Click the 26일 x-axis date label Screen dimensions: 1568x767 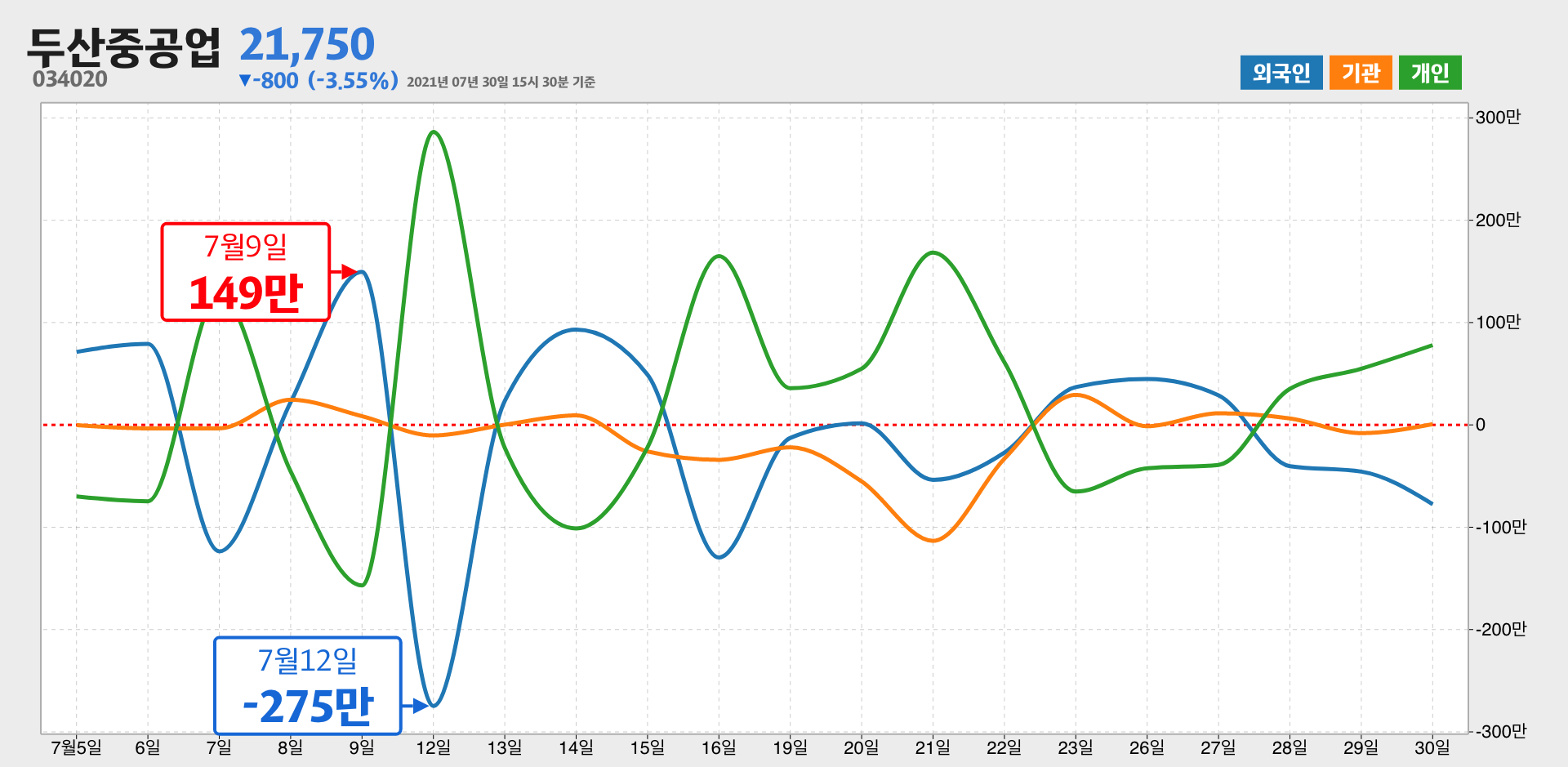[x=1147, y=747]
